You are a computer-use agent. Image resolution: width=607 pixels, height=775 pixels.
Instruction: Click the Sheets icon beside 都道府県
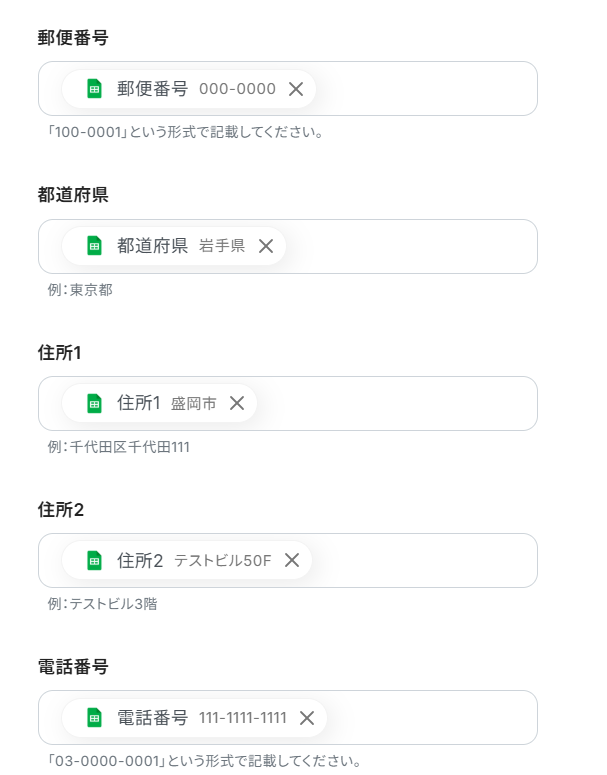click(95, 246)
